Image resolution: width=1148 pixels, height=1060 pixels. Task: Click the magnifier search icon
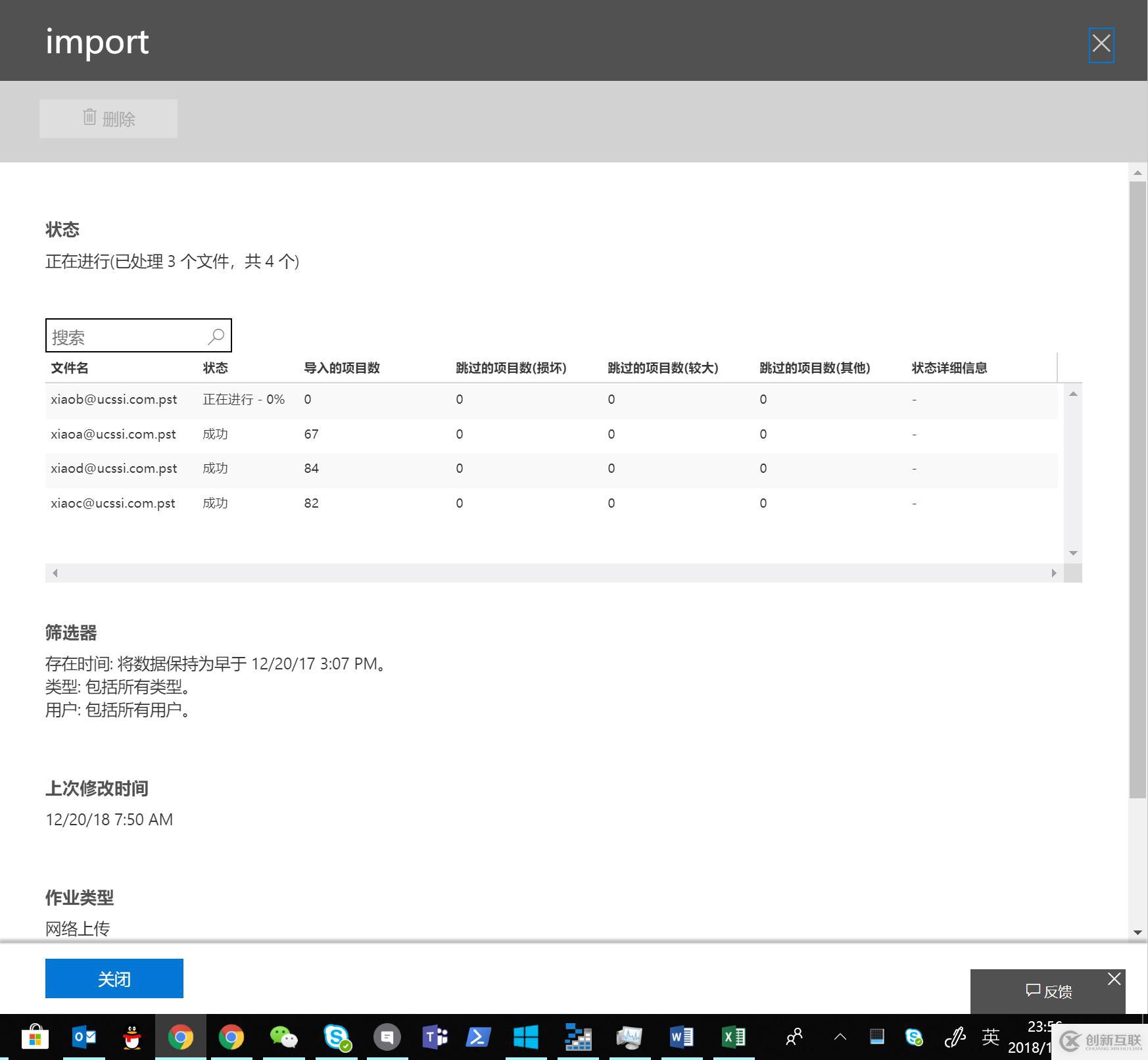216,336
